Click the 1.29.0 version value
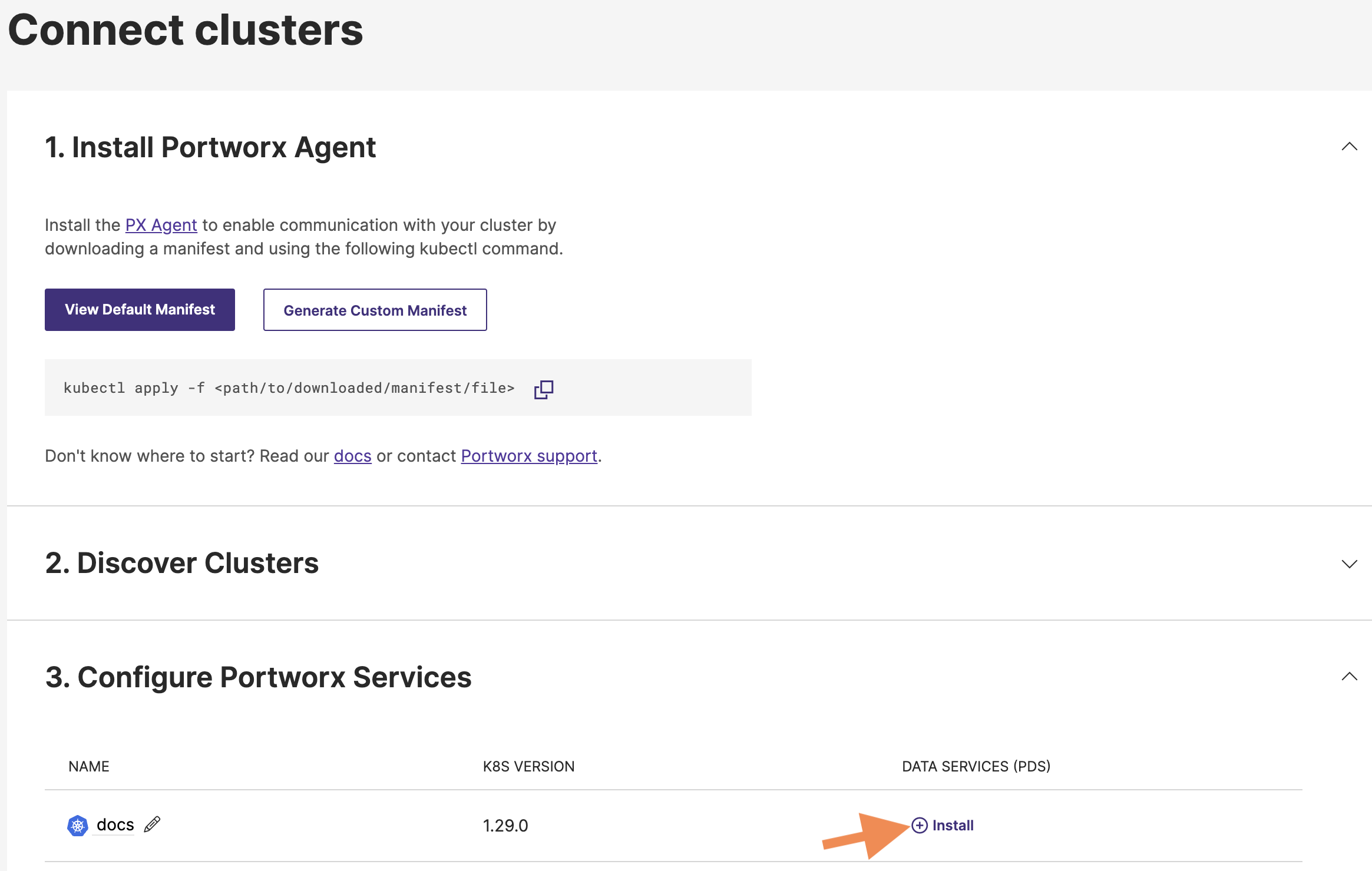Screen dimensions: 1372x871 [505, 826]
